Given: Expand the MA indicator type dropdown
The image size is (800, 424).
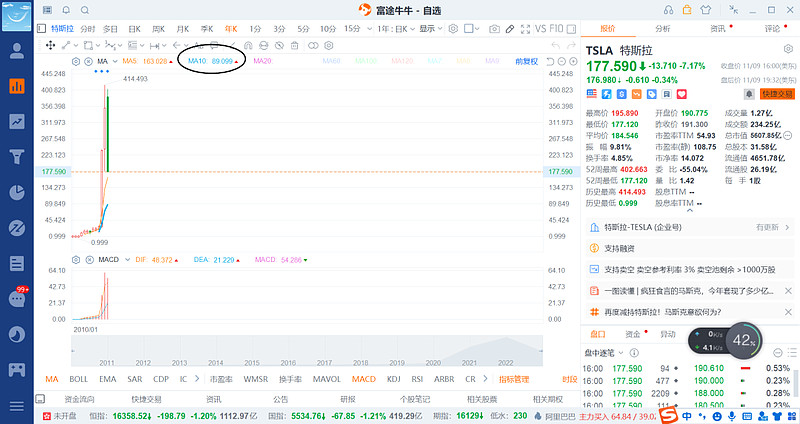Looking at the screenshot, I should coord(115,61).
